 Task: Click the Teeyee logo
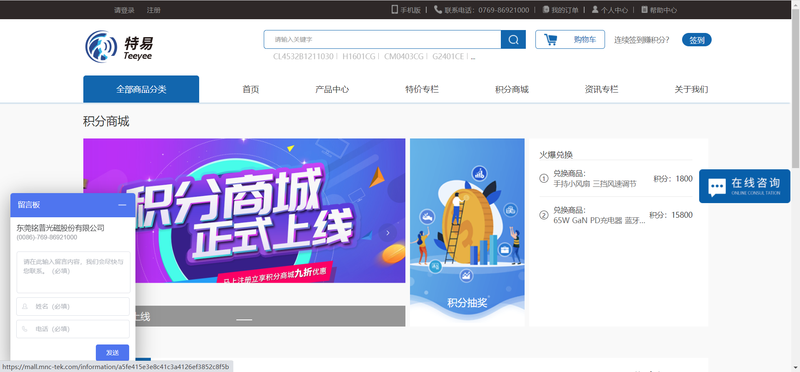119,46
